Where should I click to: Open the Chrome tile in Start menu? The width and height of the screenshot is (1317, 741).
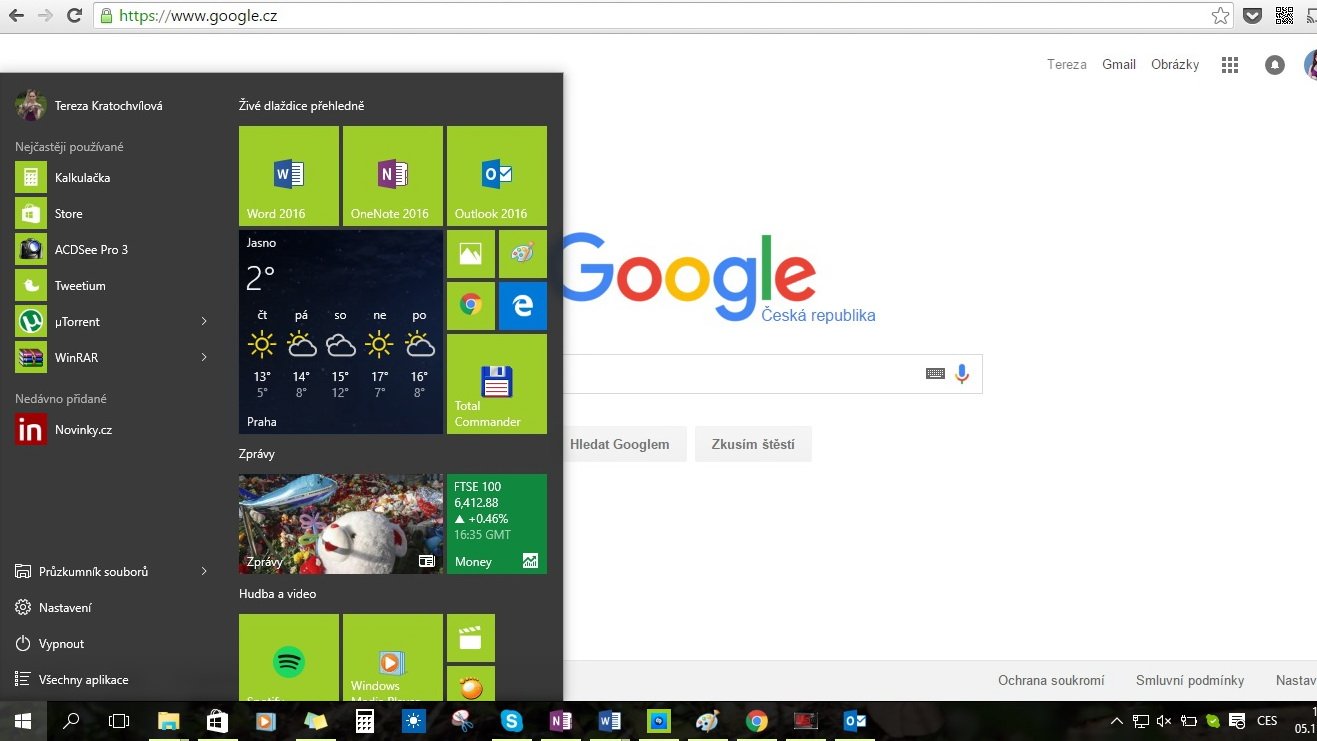[x=471, y=306]
